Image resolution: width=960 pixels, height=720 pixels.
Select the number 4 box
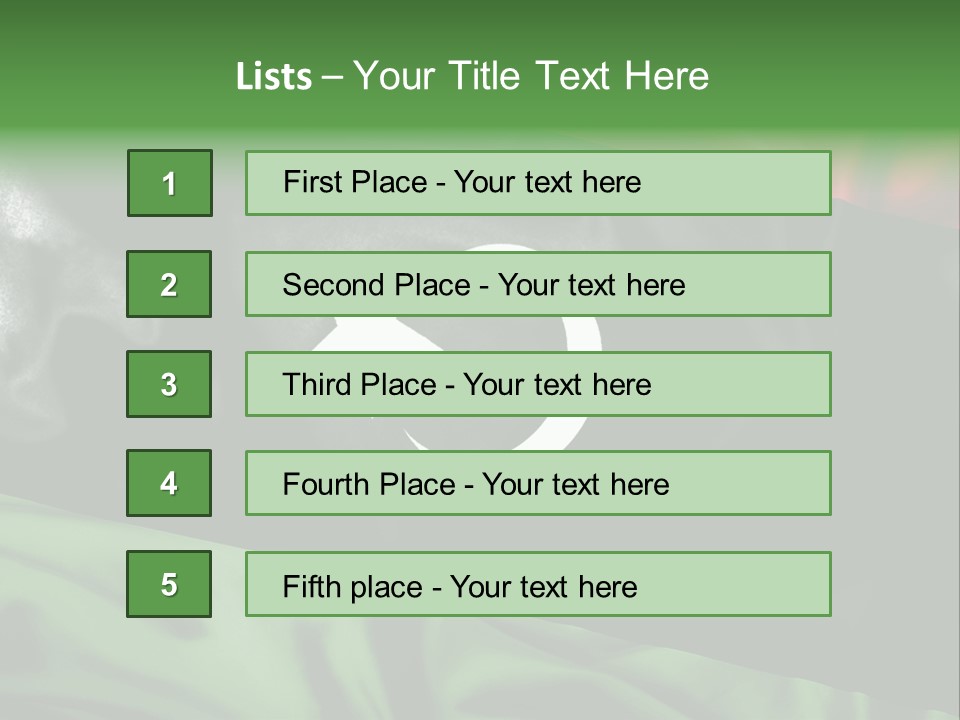point(169,483)
